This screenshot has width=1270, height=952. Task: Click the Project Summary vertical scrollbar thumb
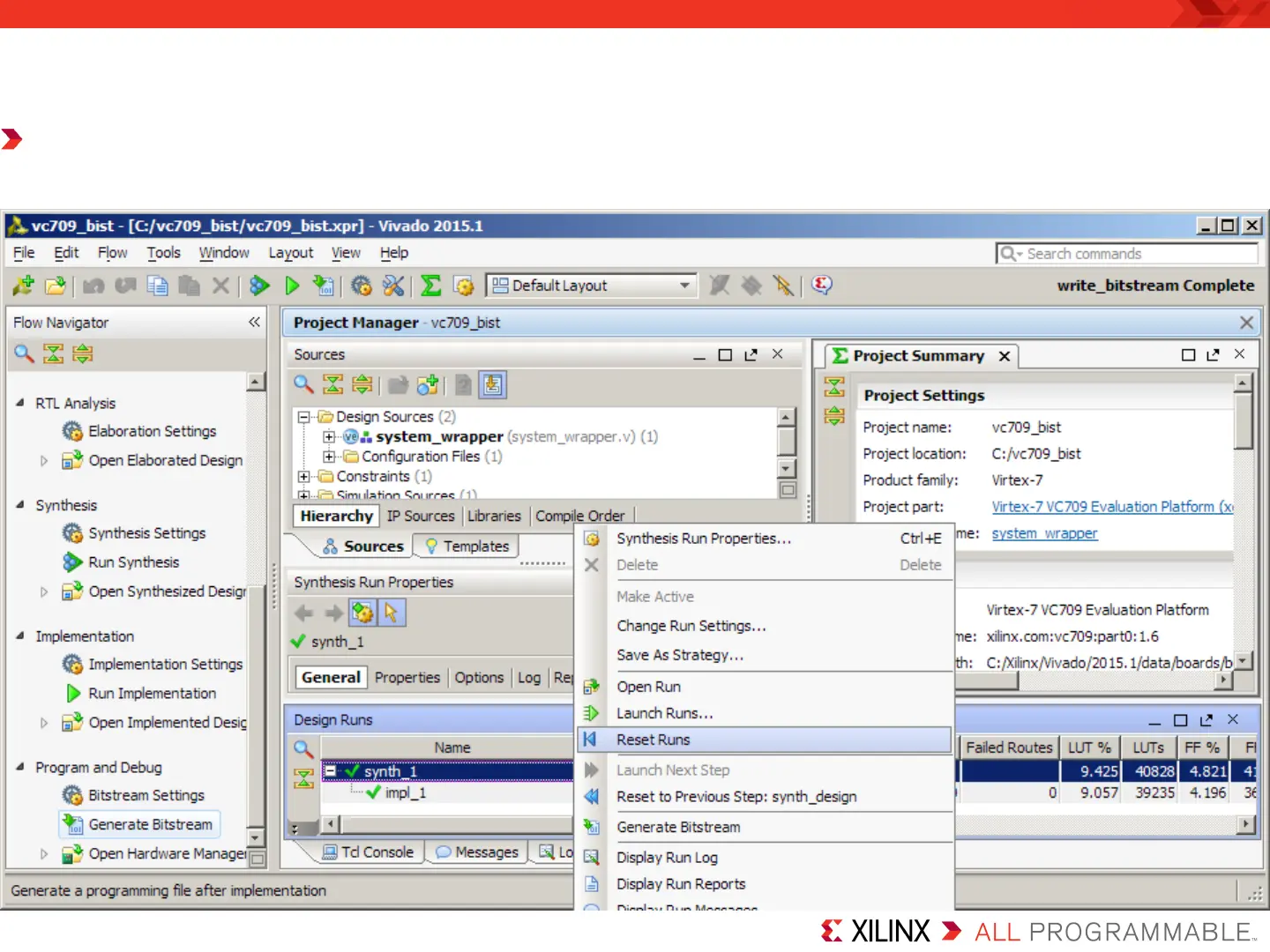pos(1243,421)
